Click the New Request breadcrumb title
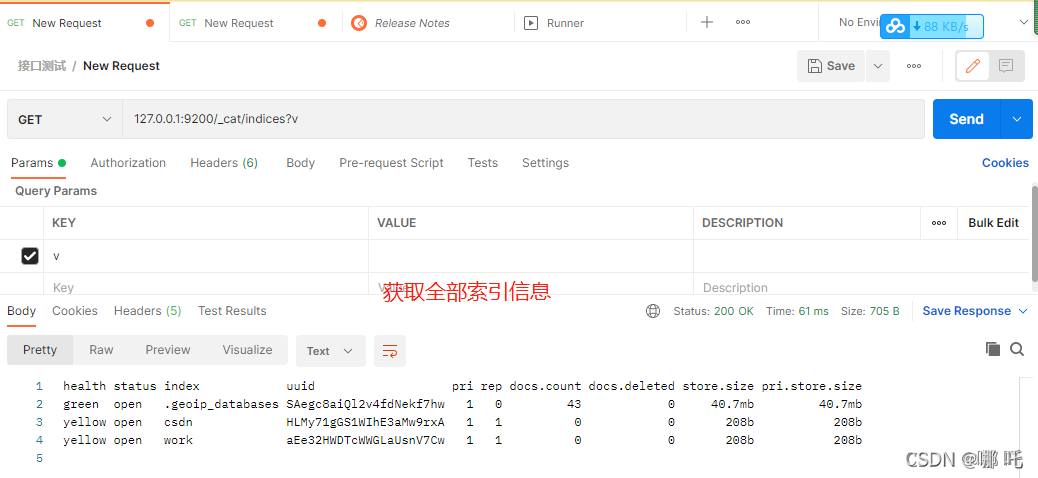The image size is (1038, 478). (121, 66)
